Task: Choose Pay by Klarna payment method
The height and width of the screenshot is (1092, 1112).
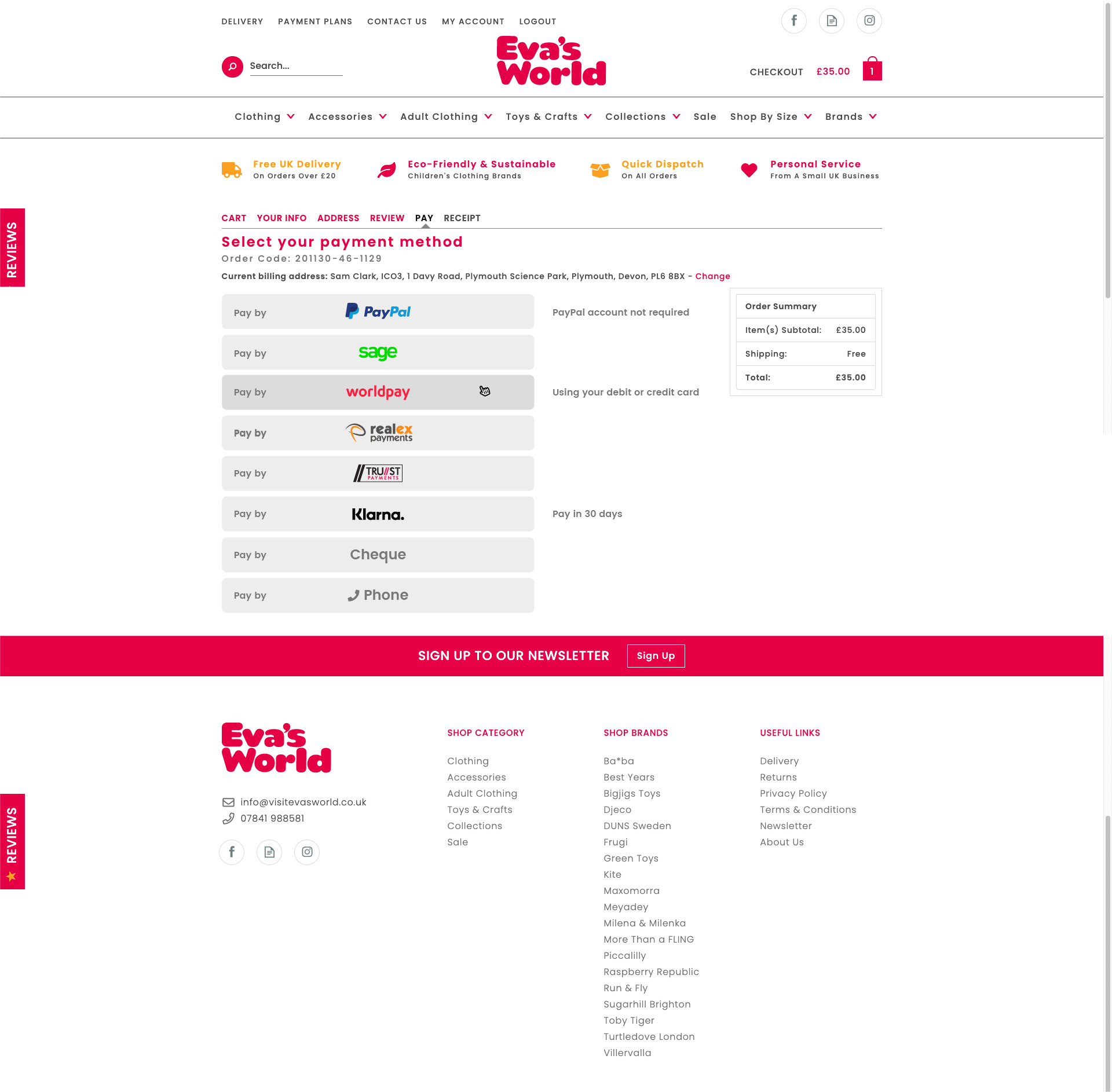Action: point(378,514)
